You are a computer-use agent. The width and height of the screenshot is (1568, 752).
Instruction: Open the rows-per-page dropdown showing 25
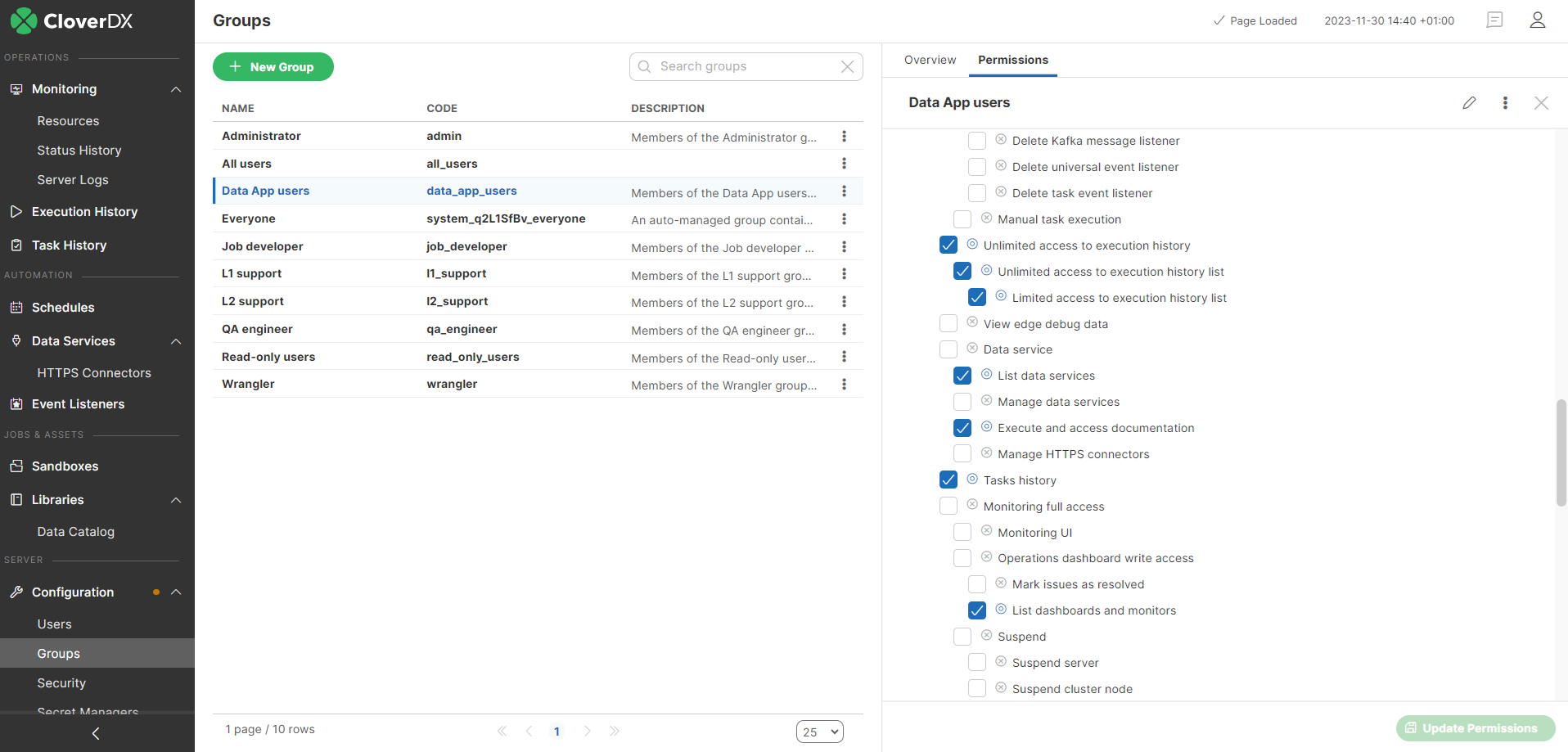click(819, 731)
